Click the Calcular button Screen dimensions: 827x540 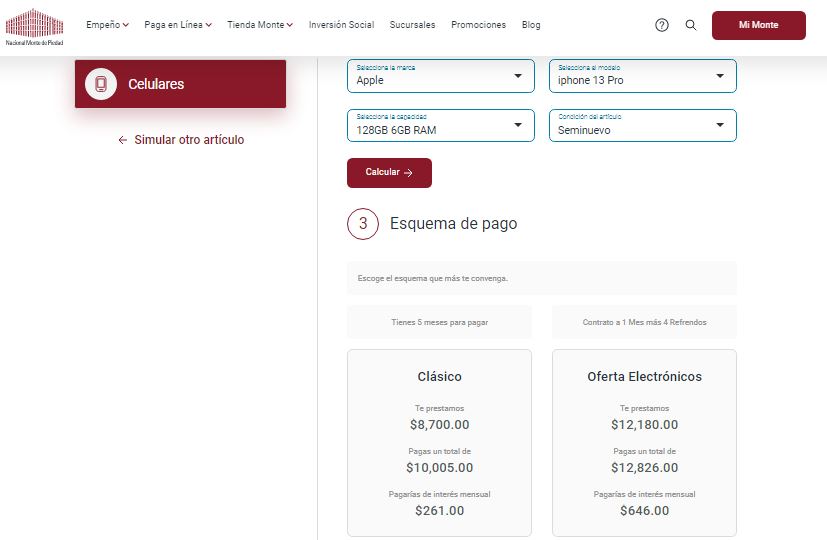[x=389, y=172]
